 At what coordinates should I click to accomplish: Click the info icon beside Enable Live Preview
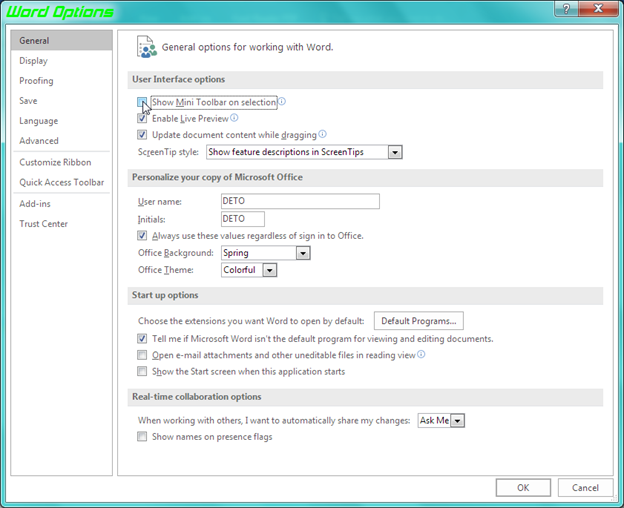234,118
